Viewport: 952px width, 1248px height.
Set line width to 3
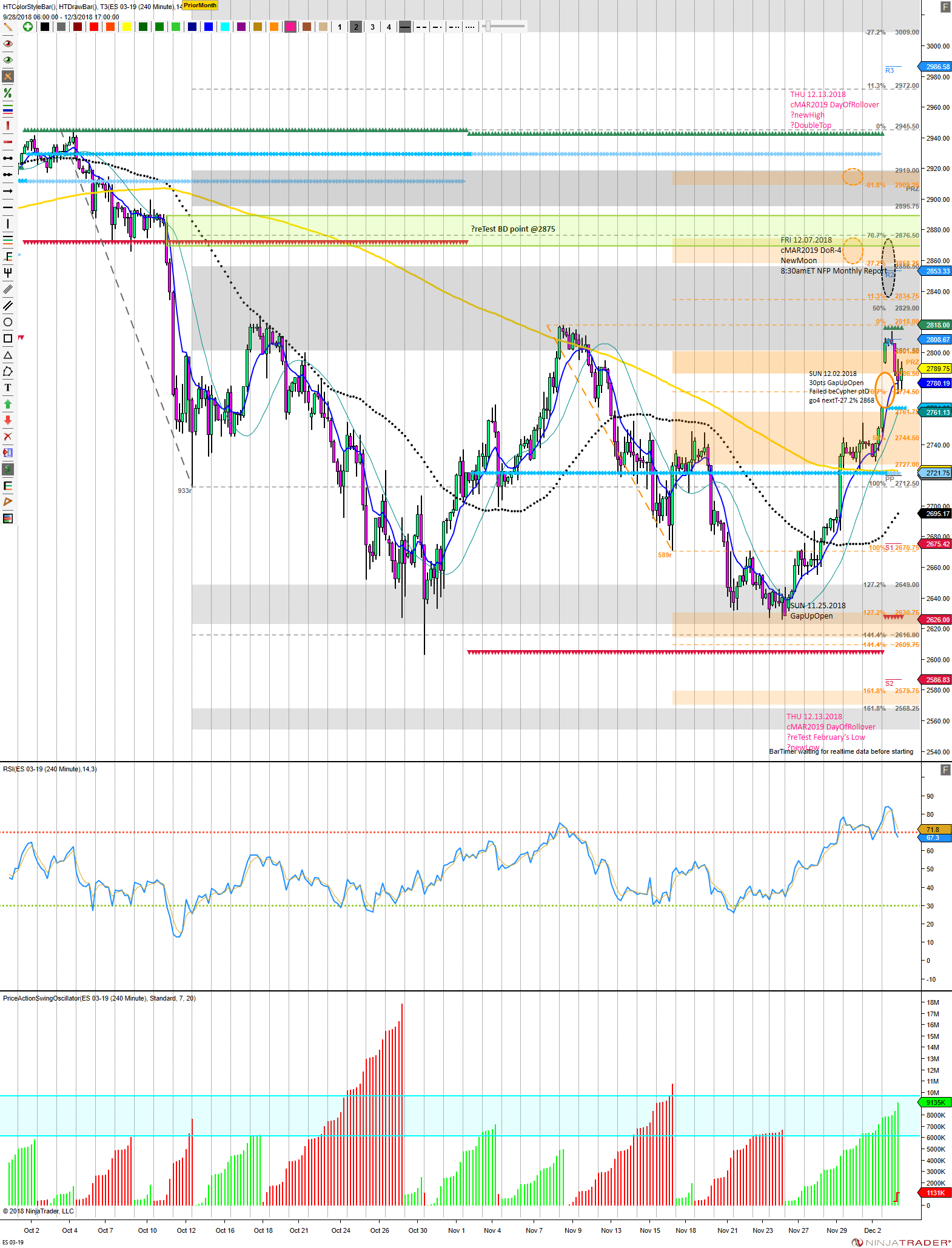coord(372,27)
